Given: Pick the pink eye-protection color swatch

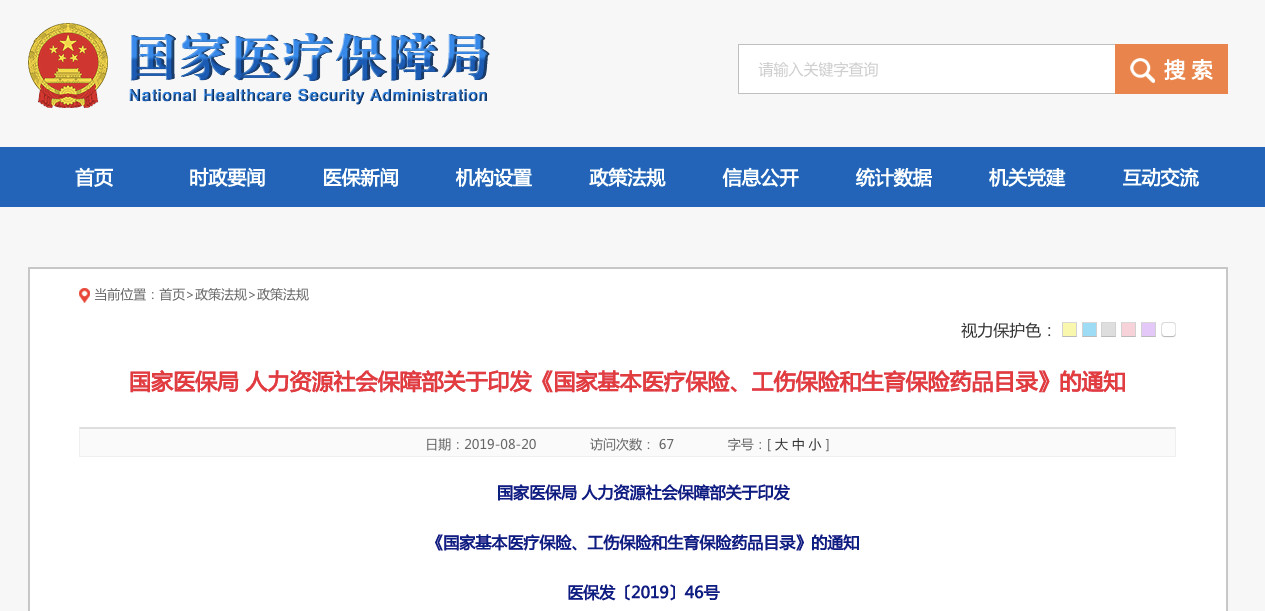Looking at the screenshot, I should click(x=1128, y=330).
